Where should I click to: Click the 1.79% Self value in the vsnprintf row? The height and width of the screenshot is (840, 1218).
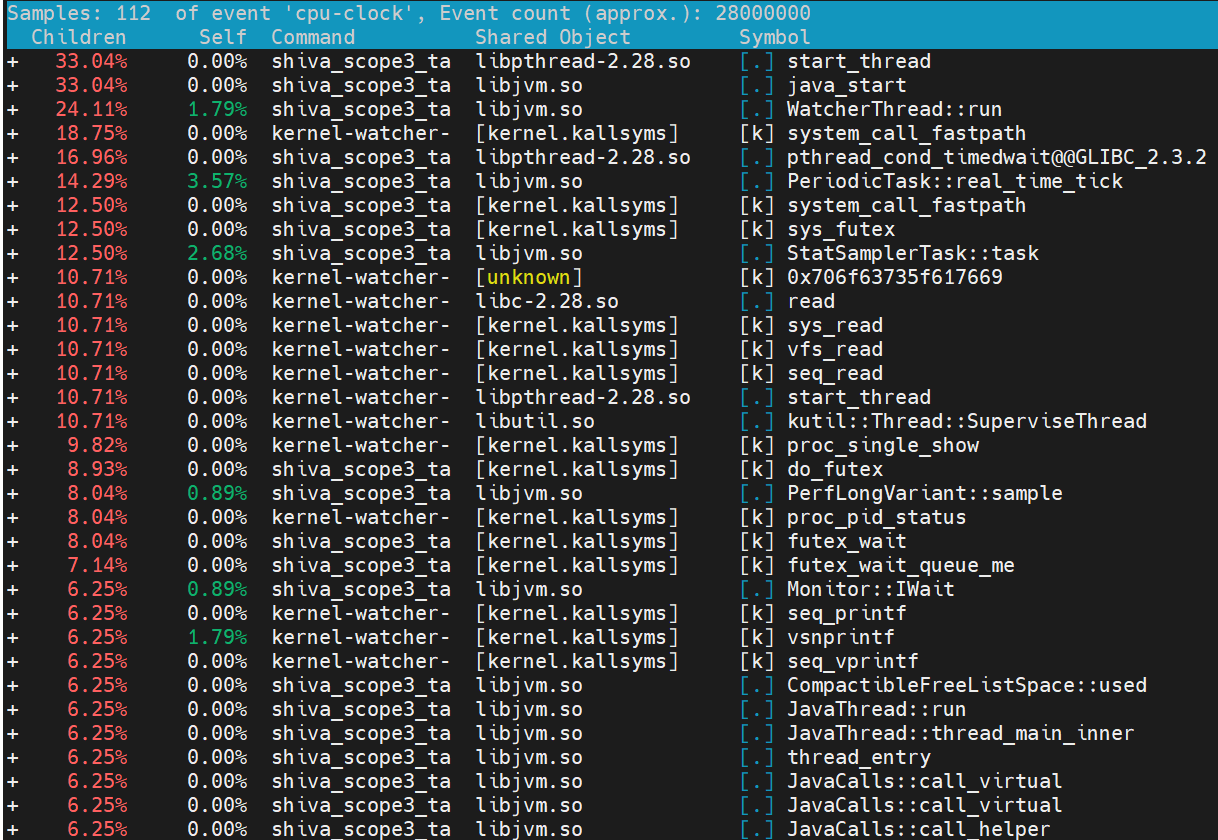tap(217, 638)
